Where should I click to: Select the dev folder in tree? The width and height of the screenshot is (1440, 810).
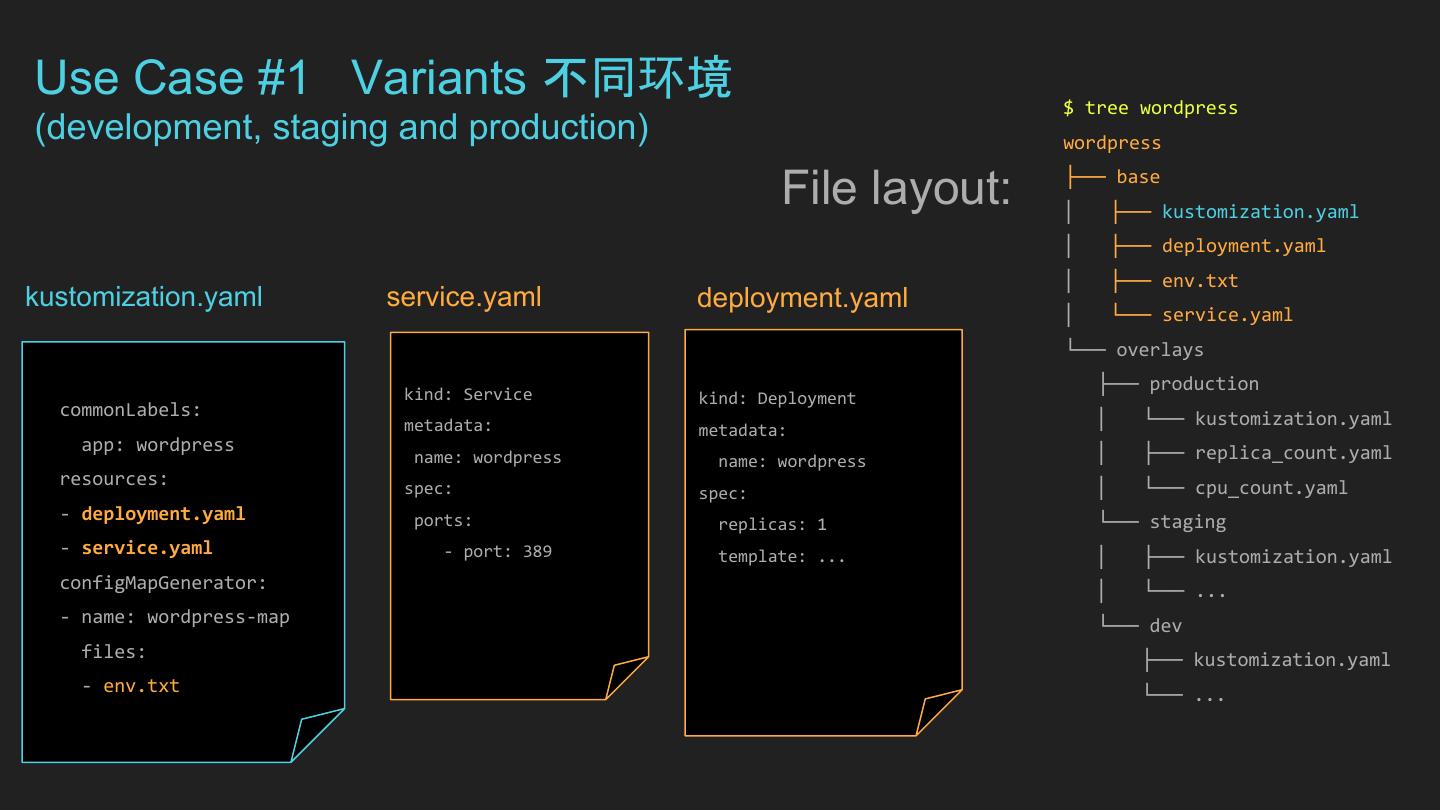[1166, 626]
